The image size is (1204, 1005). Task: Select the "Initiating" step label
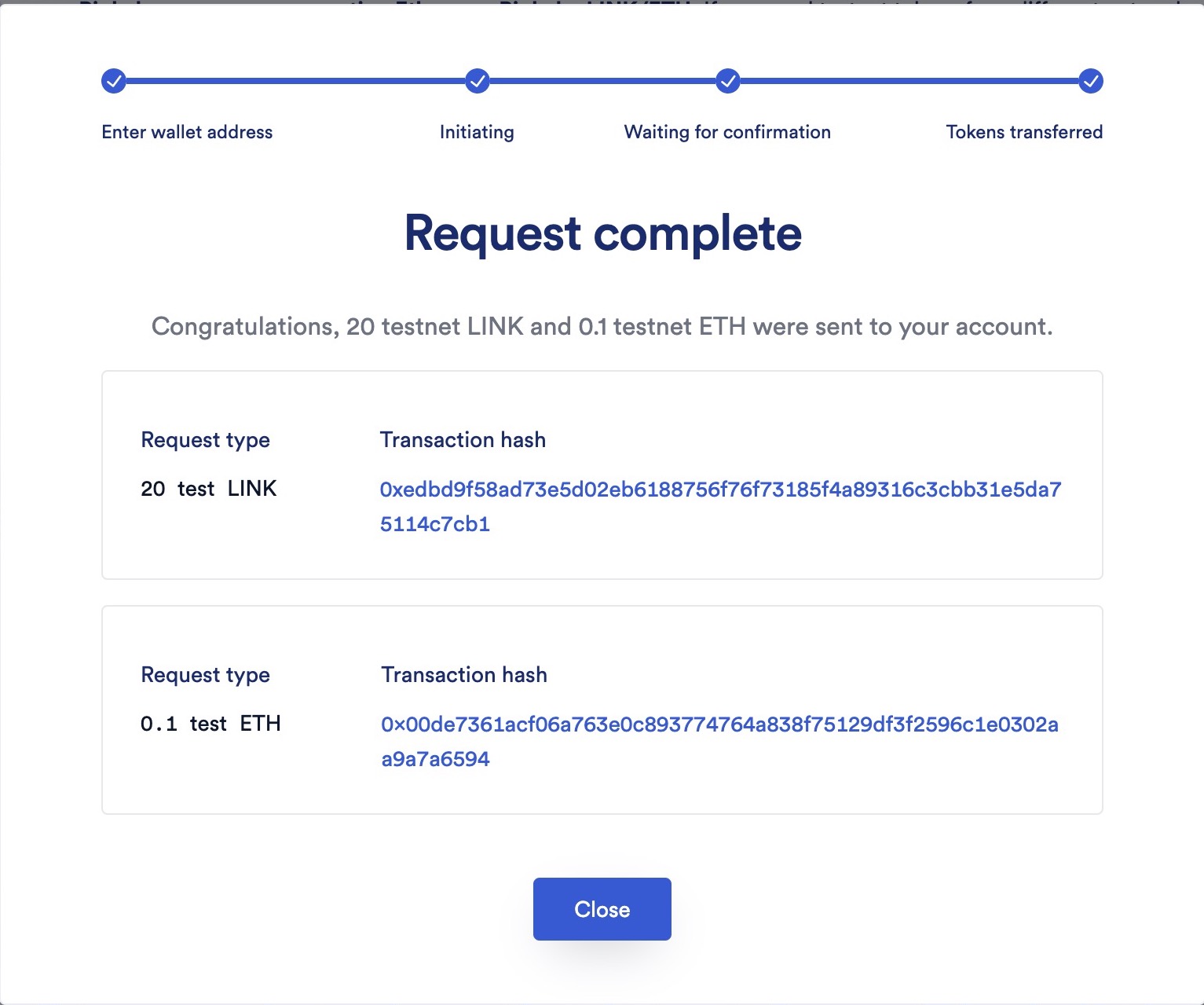pos(477,132)
